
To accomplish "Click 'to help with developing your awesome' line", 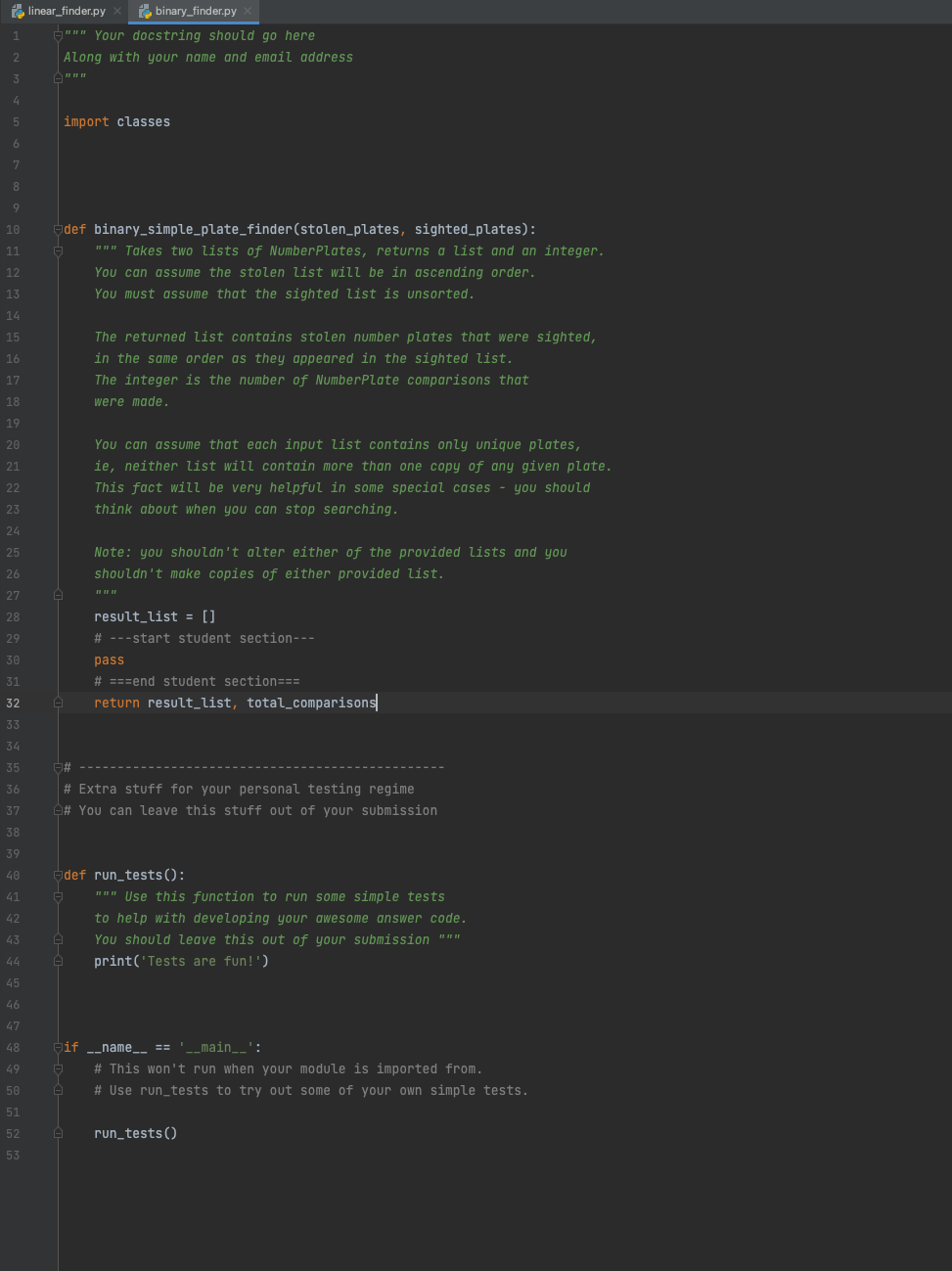I will pyautogui.click(x=281, y=919).
